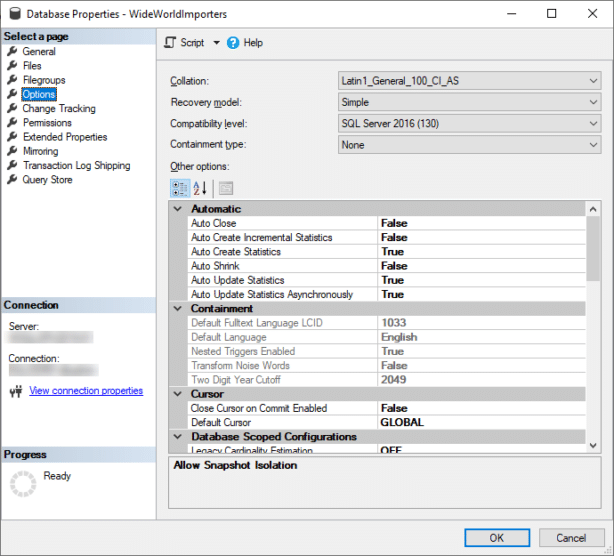Open the Collation dropdown
This screenshot has height=556, width=614.
469,81
